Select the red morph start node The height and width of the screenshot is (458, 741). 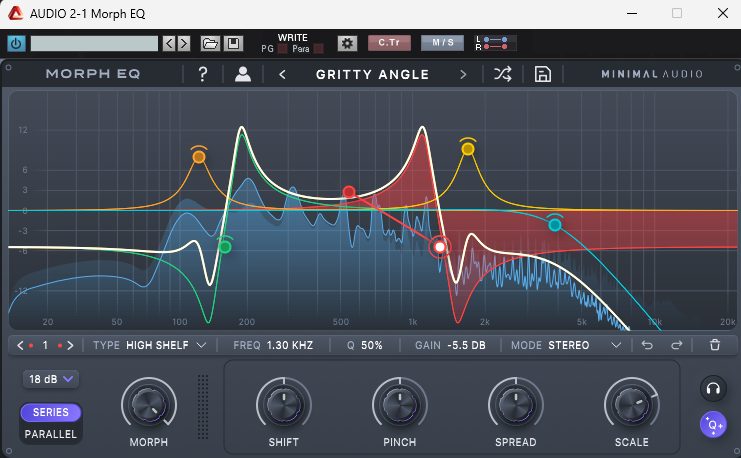point(349,192)
